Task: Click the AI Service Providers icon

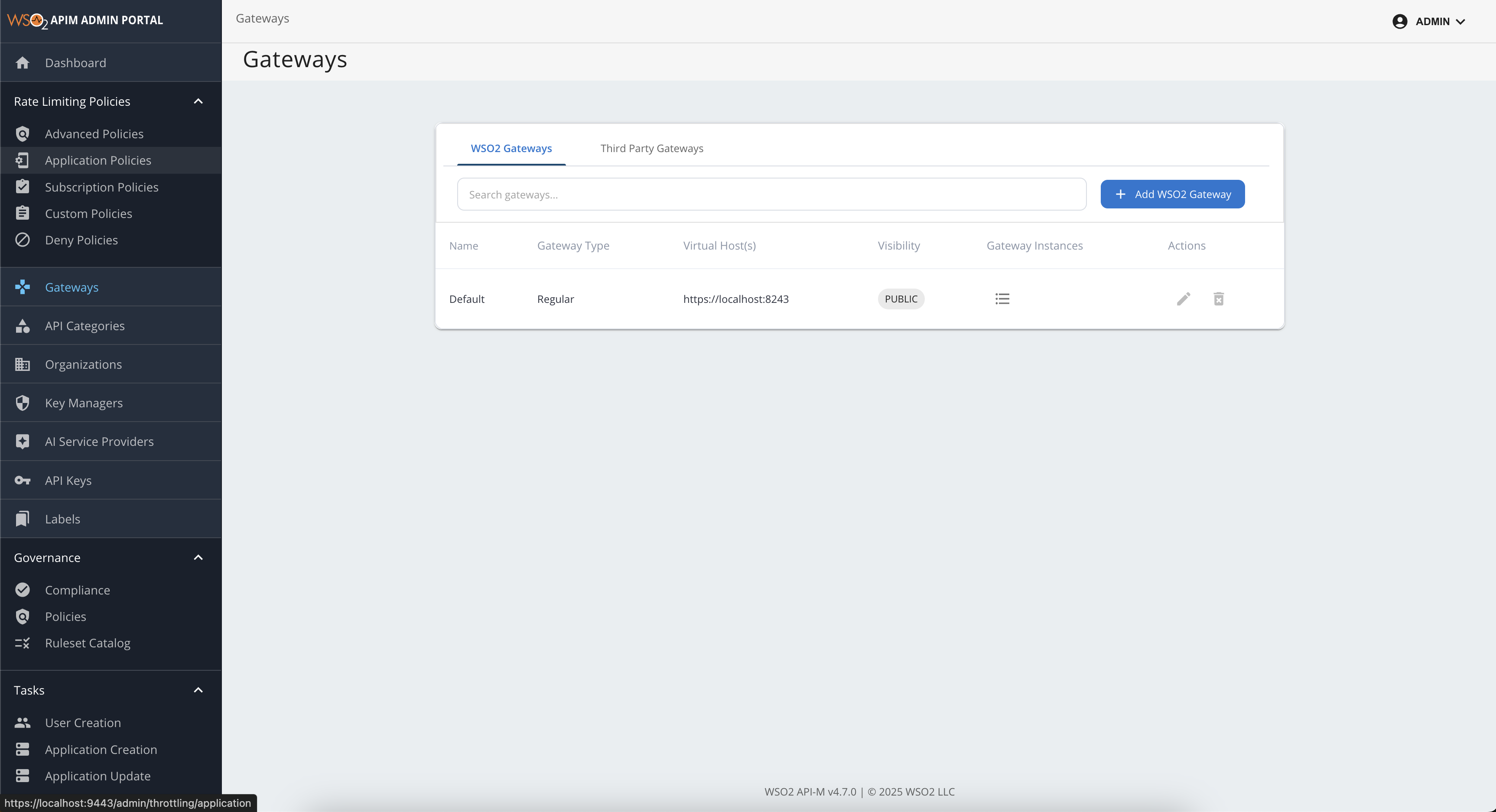Action: [x=22, y=442]
